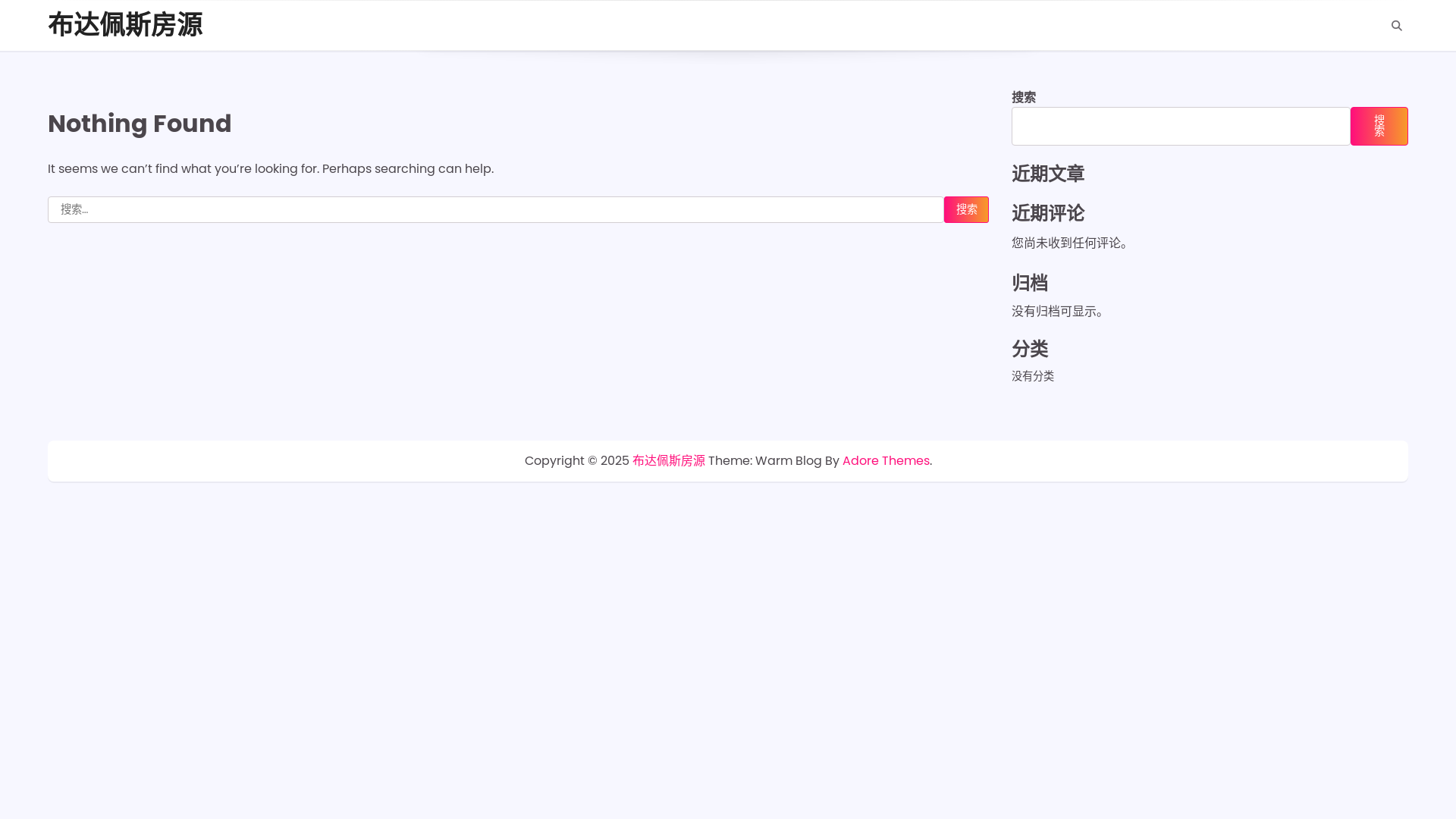The height and width of the screenshot is (819, 1456).
Task: Focus the sidebar search input box
Action: click(1181, 126)
